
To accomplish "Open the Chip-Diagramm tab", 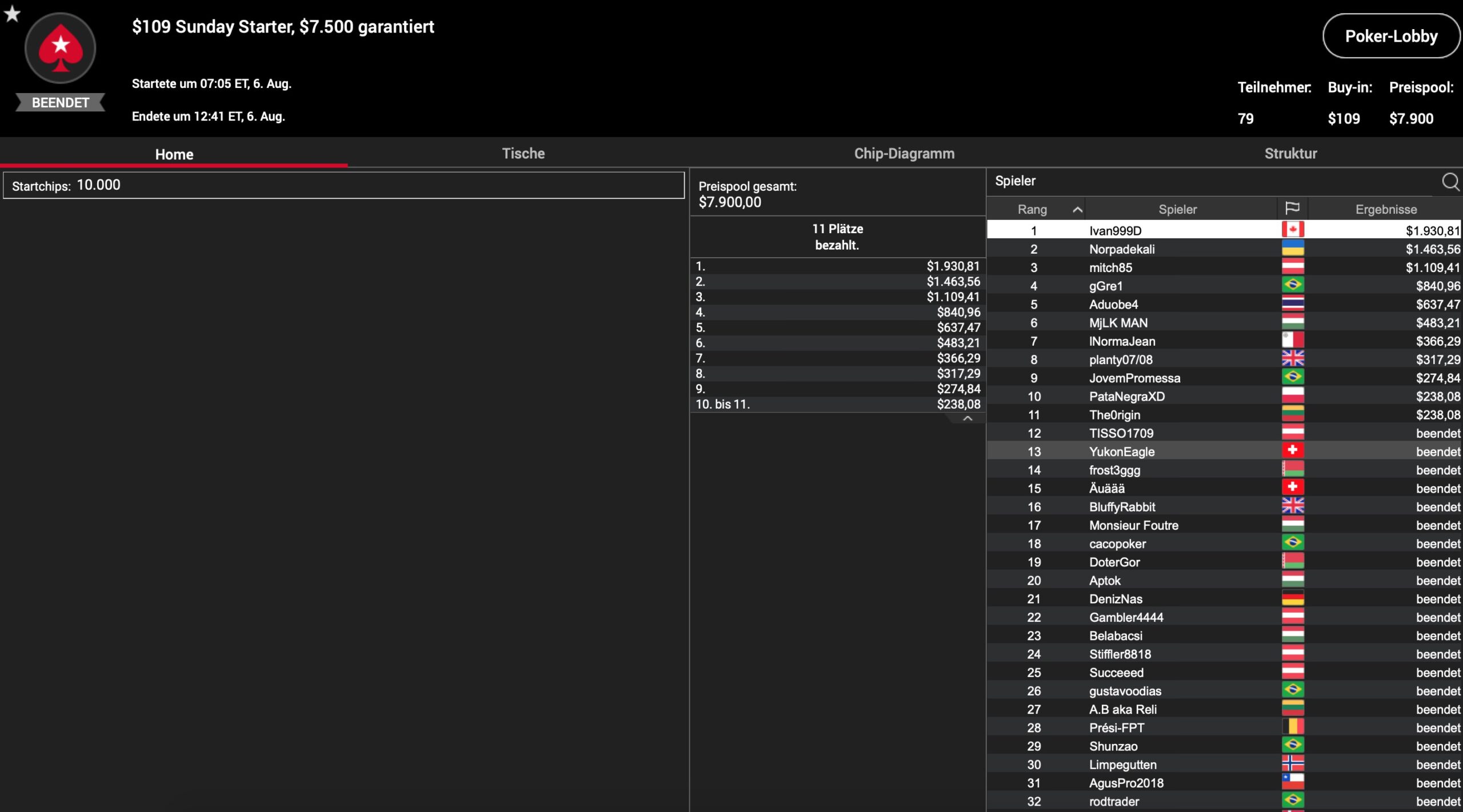I will click(x=904, y=154).
